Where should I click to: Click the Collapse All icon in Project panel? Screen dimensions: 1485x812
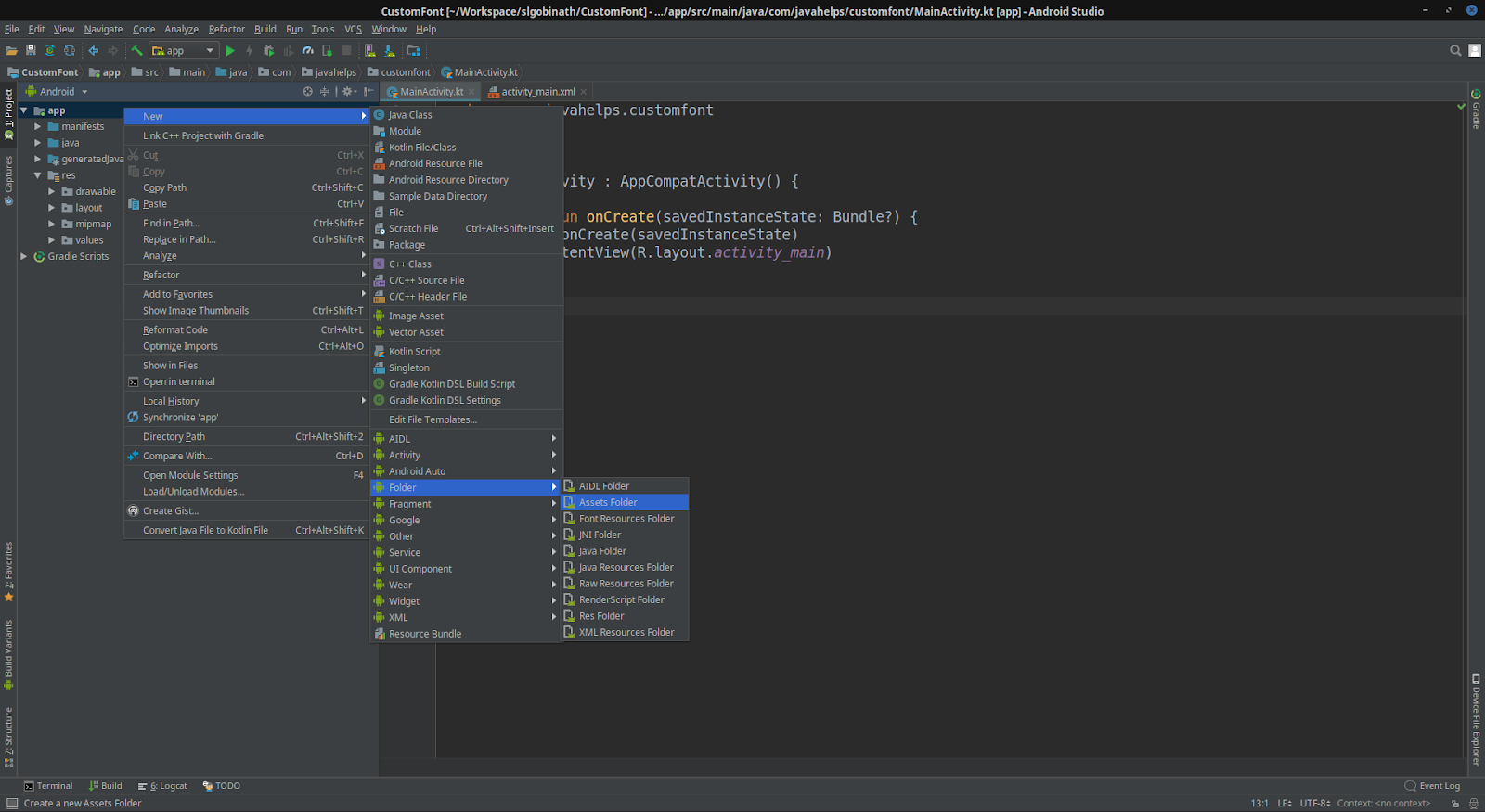tap(325, 92)
